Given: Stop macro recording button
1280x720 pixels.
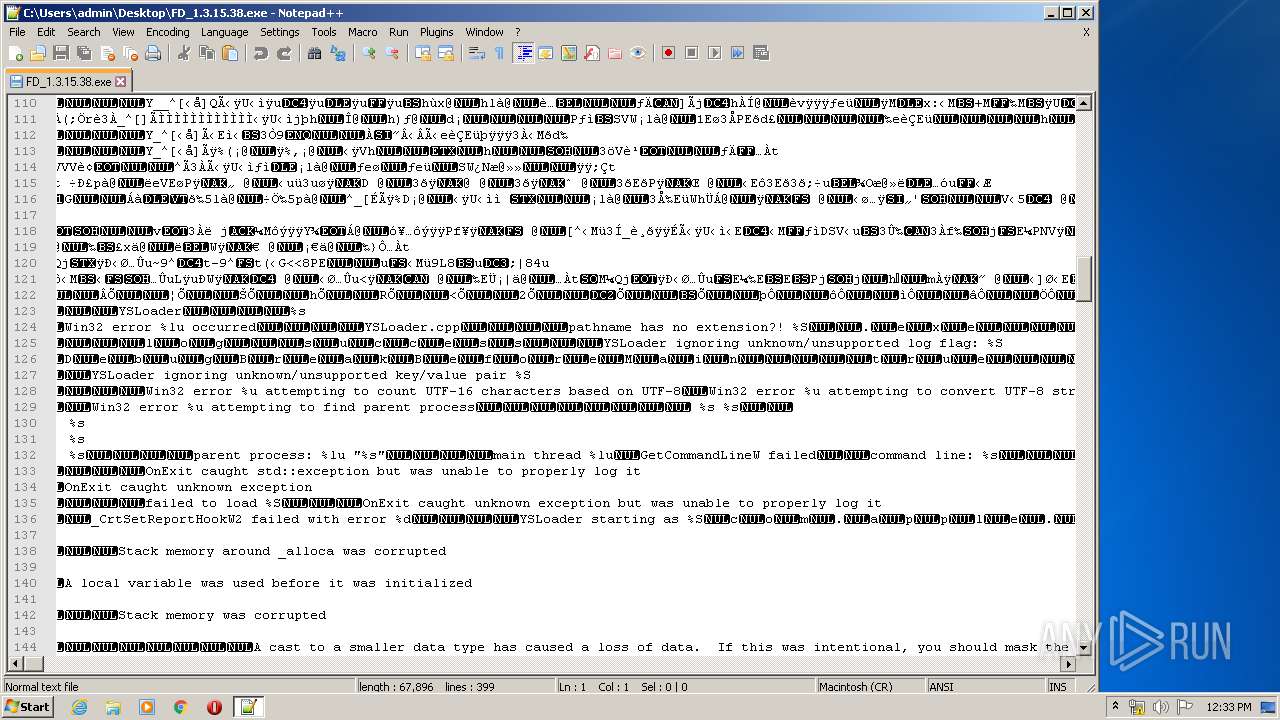Looking at the screenshot, I should [691, 53].
